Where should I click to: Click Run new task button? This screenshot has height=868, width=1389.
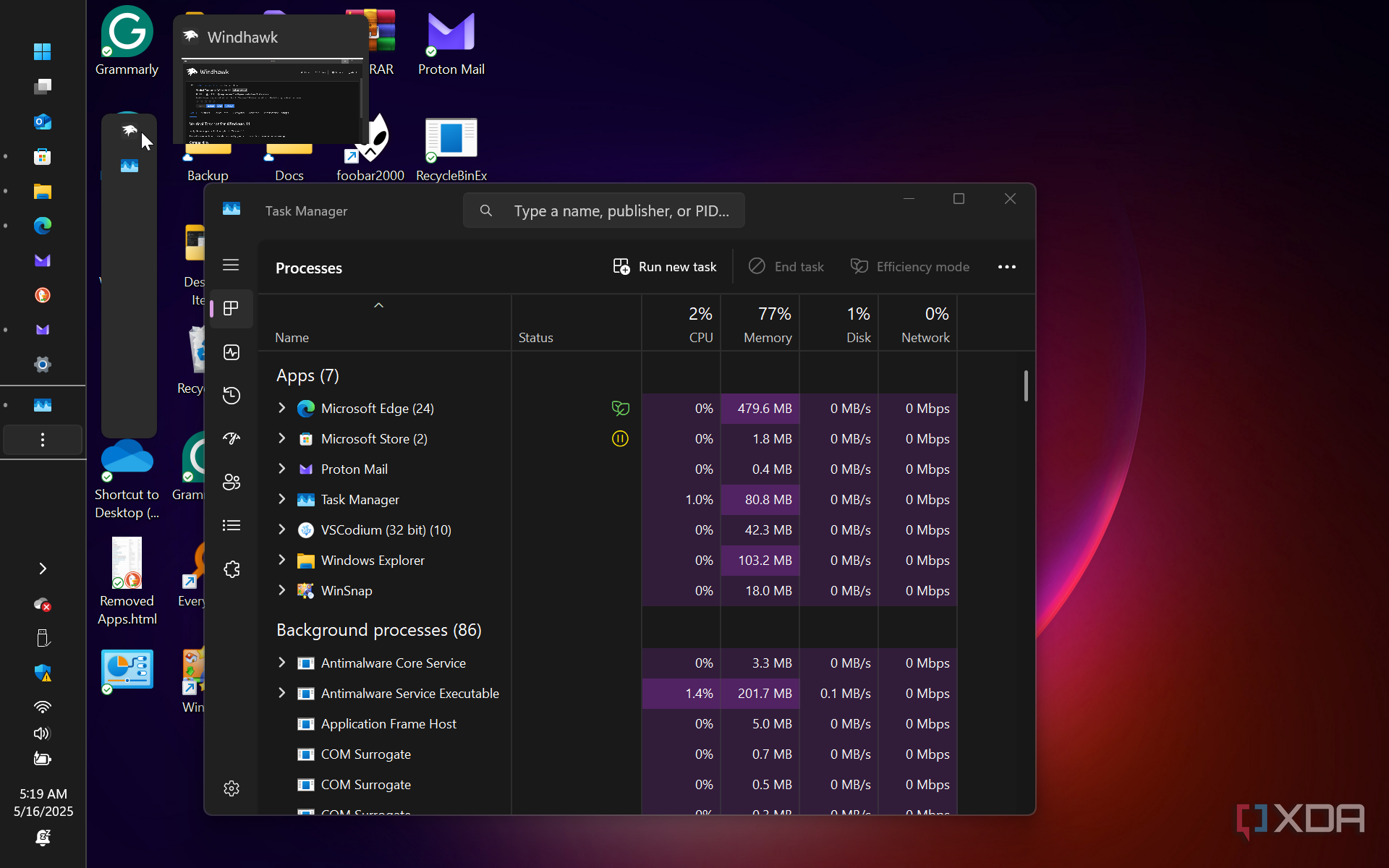tap(665, 267)
